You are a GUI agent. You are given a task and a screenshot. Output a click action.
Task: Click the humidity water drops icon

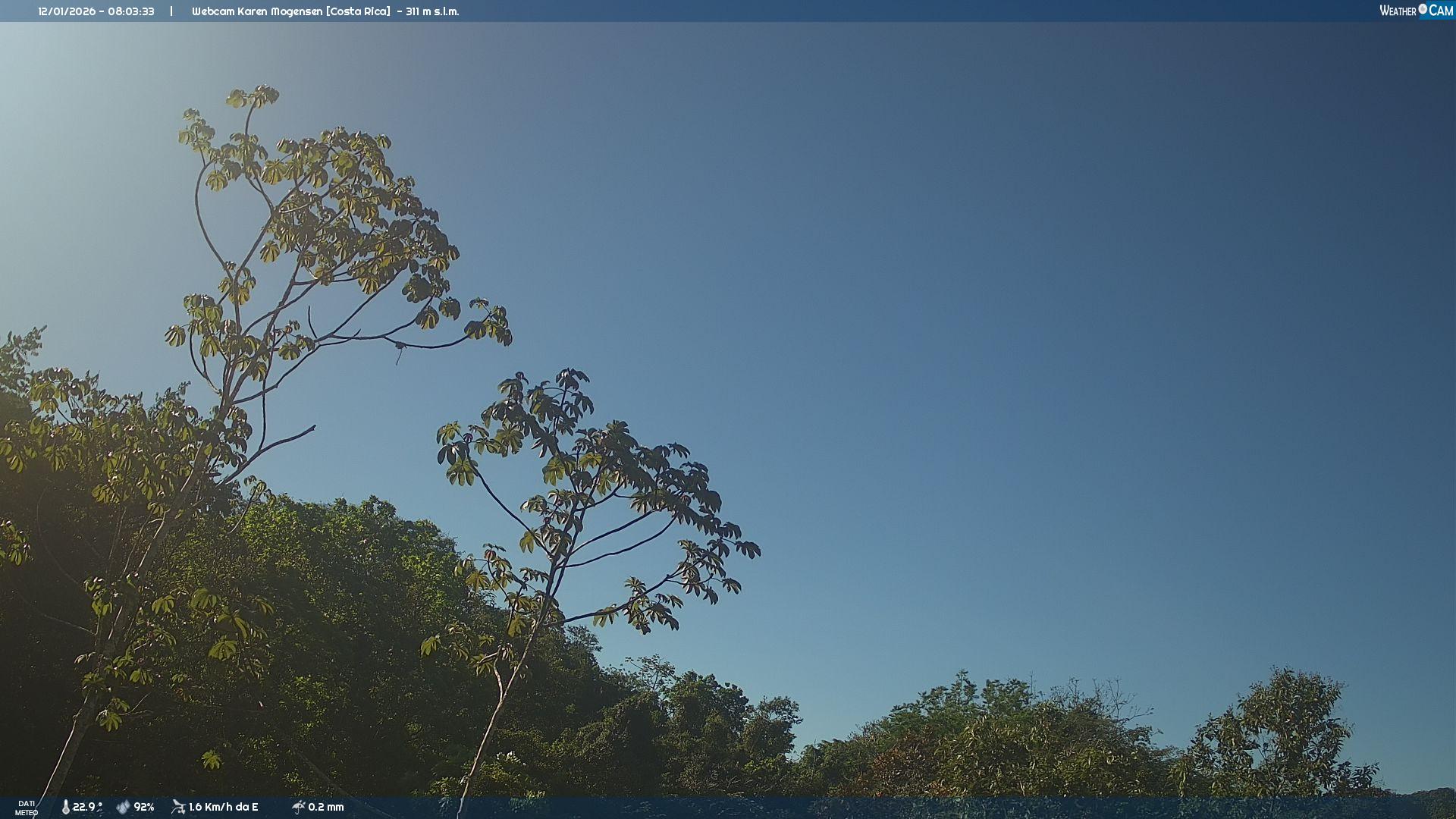click(x=123, y=807)
